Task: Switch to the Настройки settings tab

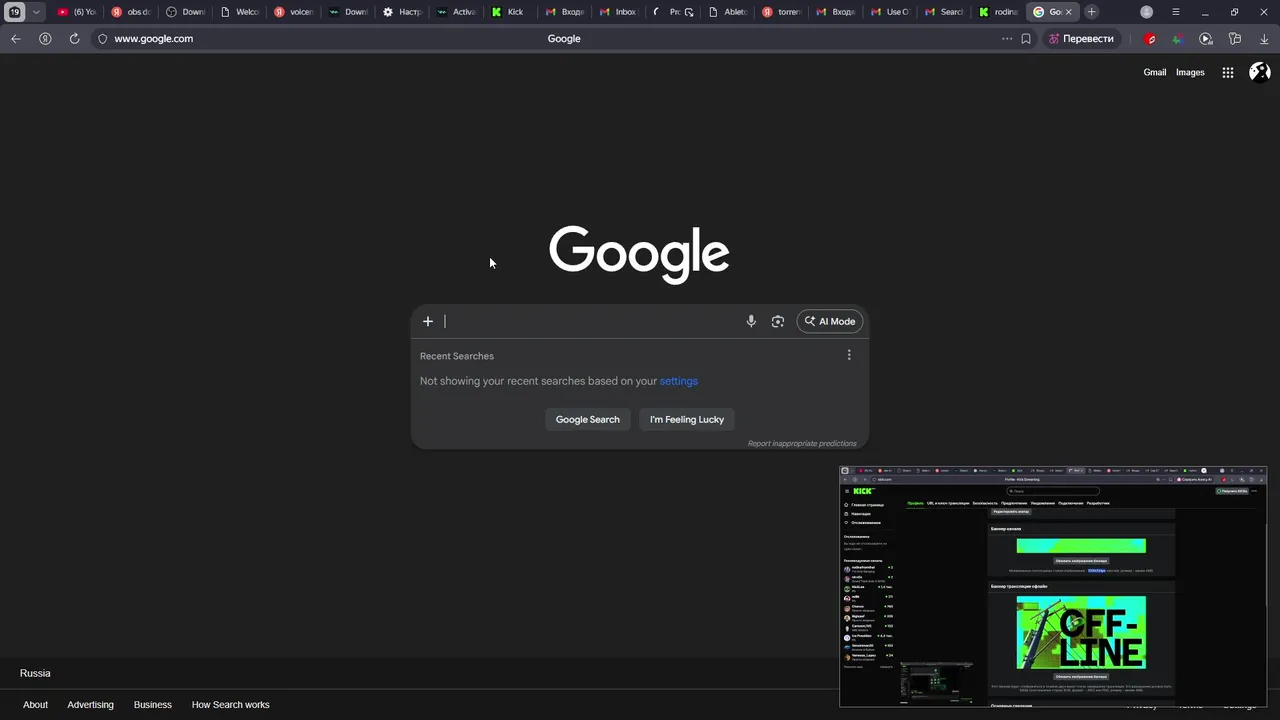Action: (x=401, y=12)
